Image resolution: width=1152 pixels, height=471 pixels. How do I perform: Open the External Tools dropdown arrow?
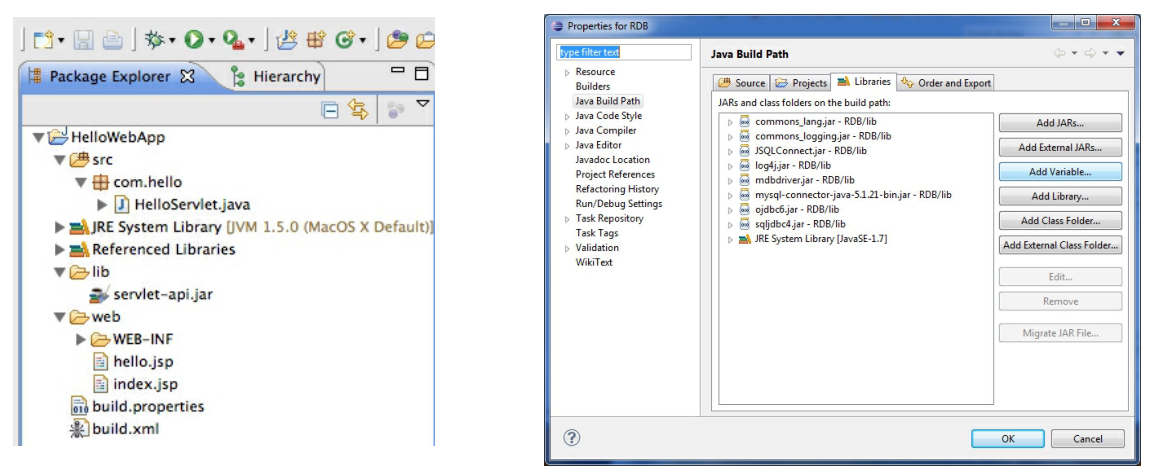(x=251, y=40)
